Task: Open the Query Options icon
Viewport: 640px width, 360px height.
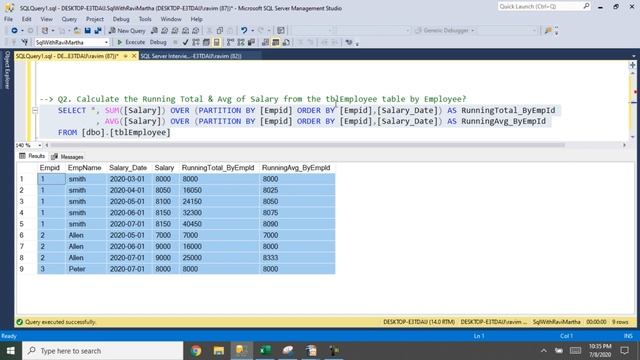Action: tap(206, 42)
